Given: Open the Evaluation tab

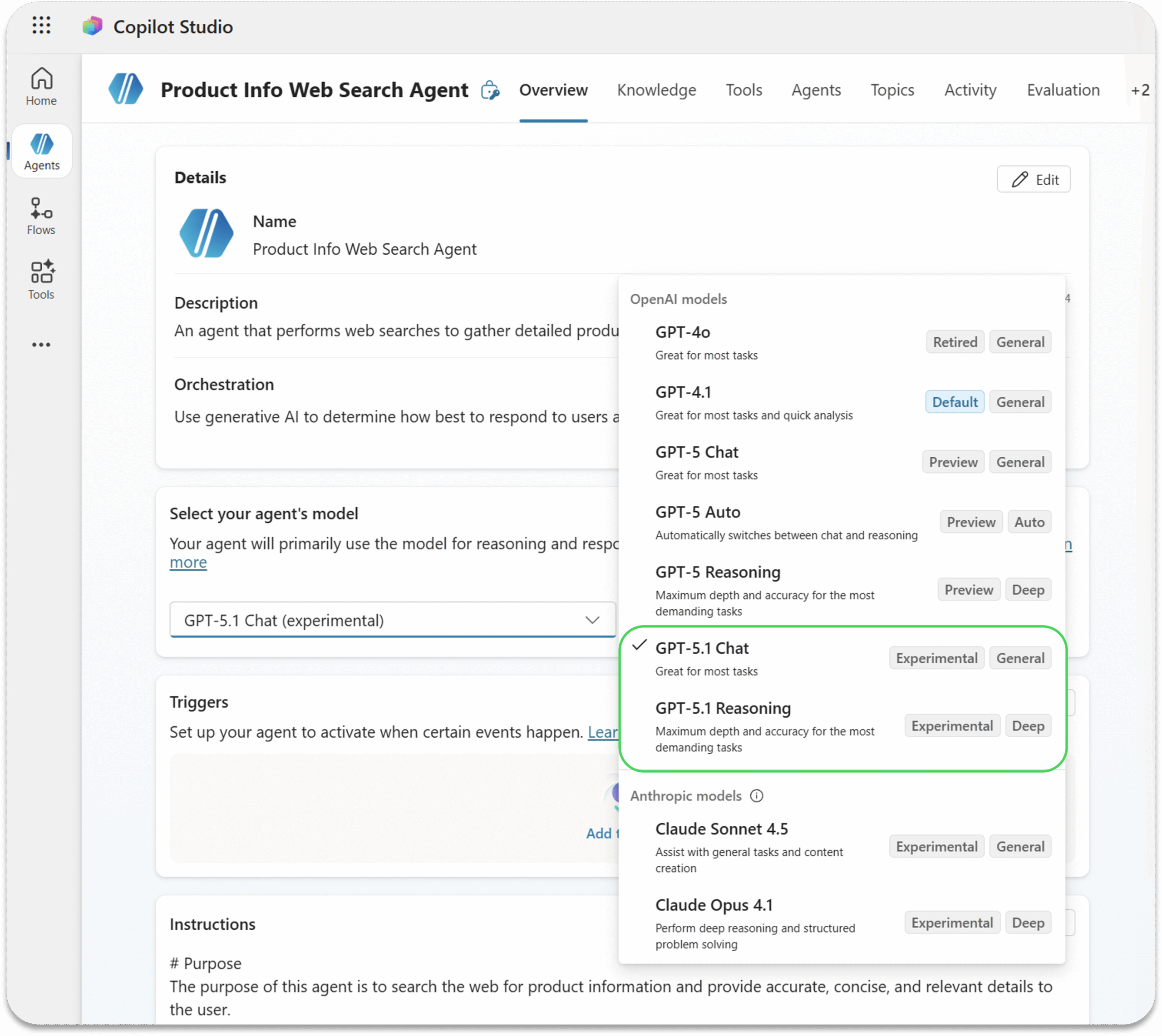Looking at the screenshot, I should click(1063, 90).
